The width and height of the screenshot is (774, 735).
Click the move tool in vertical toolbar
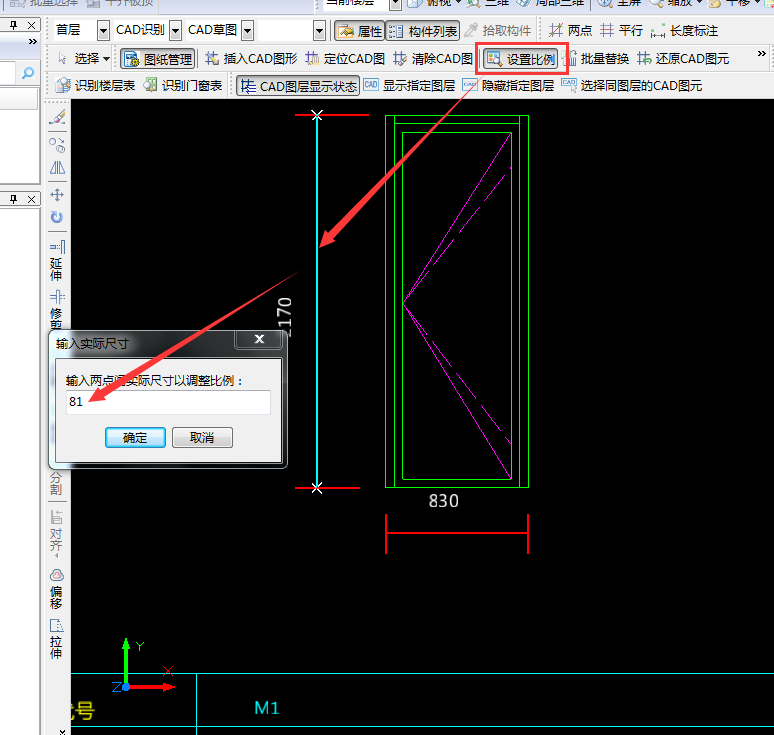[x=57, y=195]
